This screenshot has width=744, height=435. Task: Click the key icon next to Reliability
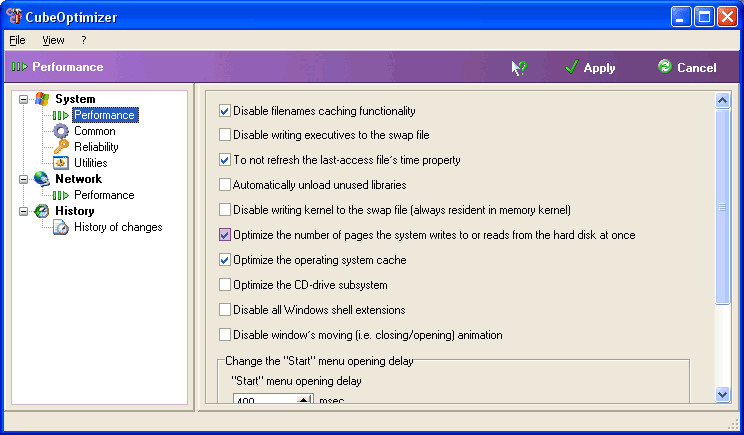coord(61,147)
